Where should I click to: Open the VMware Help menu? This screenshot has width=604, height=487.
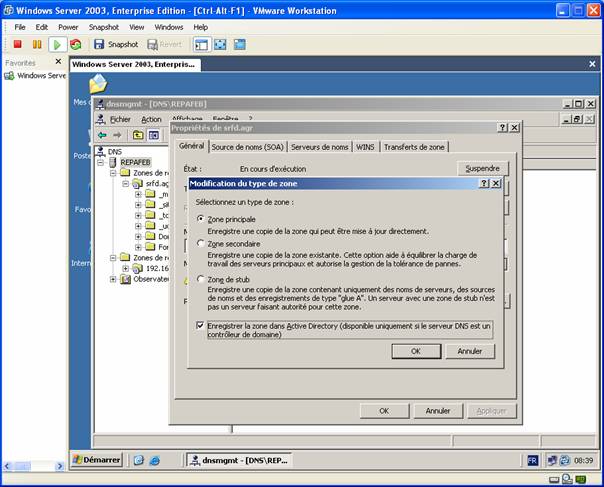click(x=200, y=27)
